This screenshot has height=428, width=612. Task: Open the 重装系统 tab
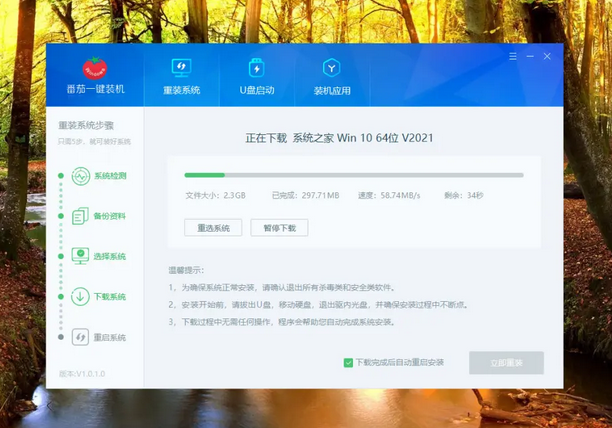coord(181,77)
